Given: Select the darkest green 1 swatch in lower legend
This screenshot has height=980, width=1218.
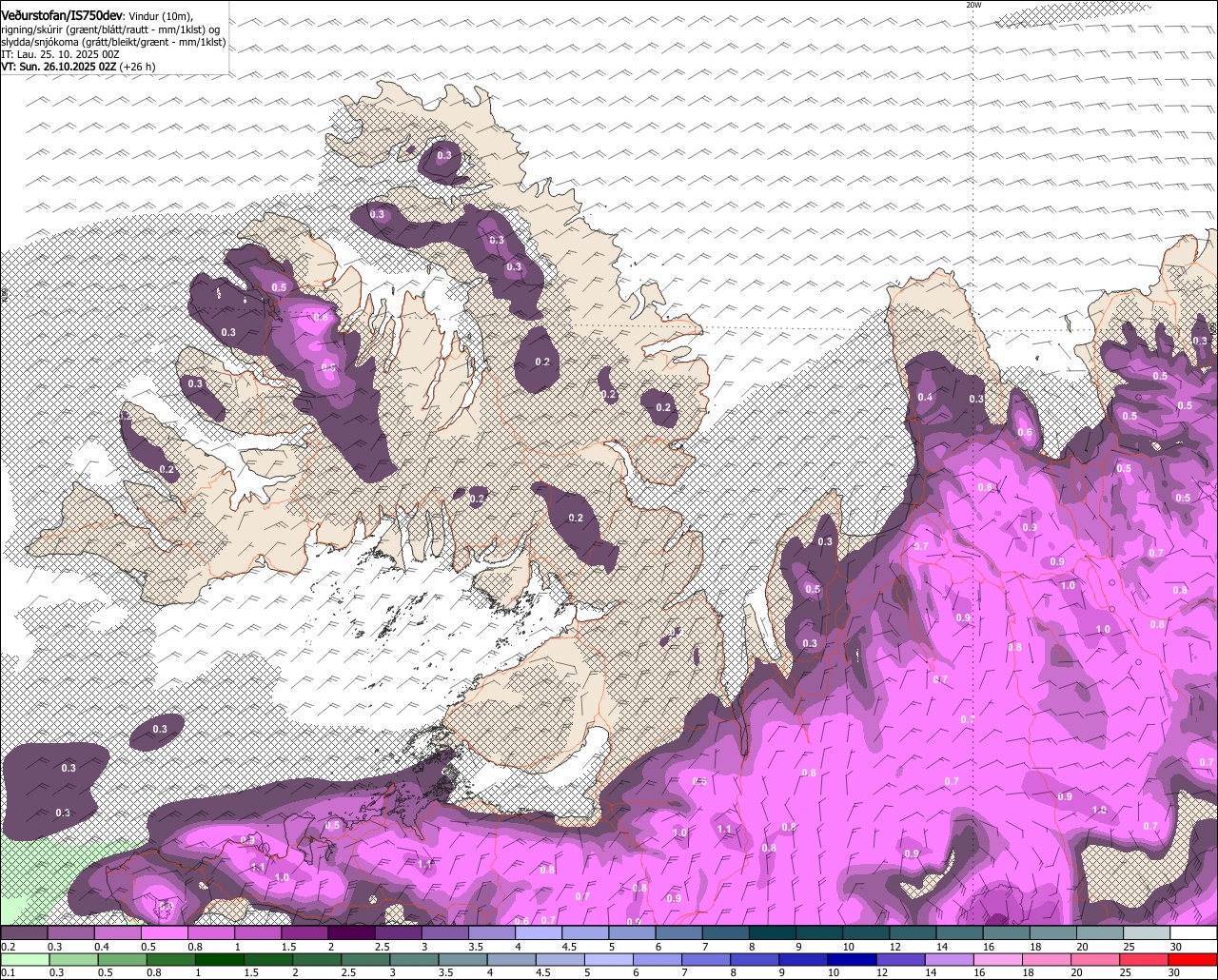Looking at the screenshot, I should click(220, 959).
